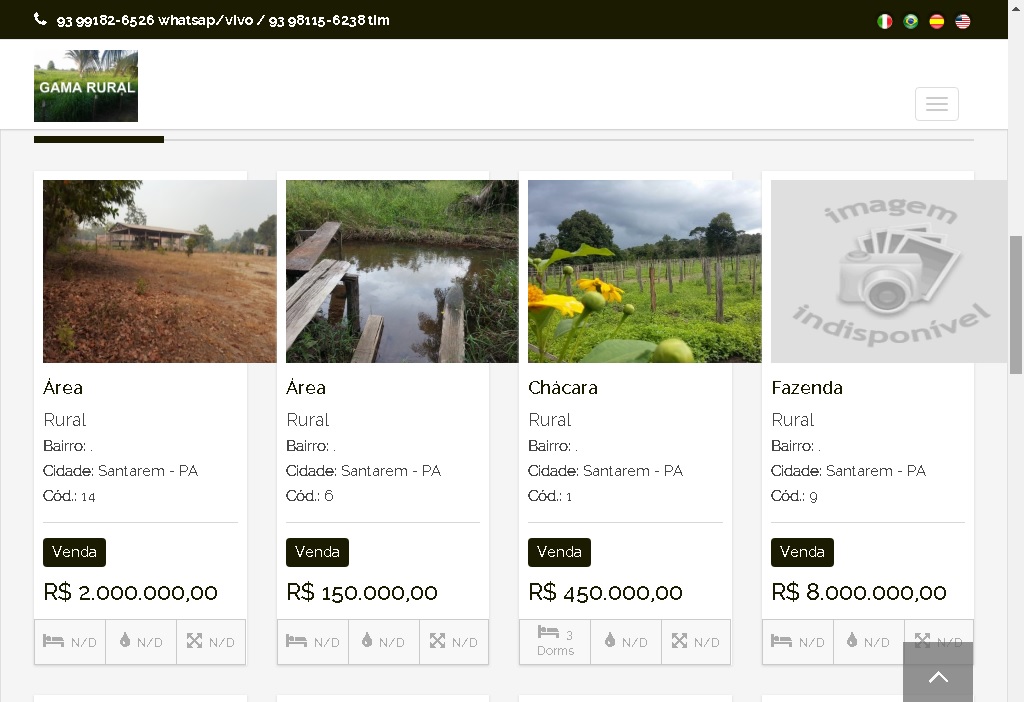Click the phone number text in the top bar
1024x702 pixels.
pos(223,20)
